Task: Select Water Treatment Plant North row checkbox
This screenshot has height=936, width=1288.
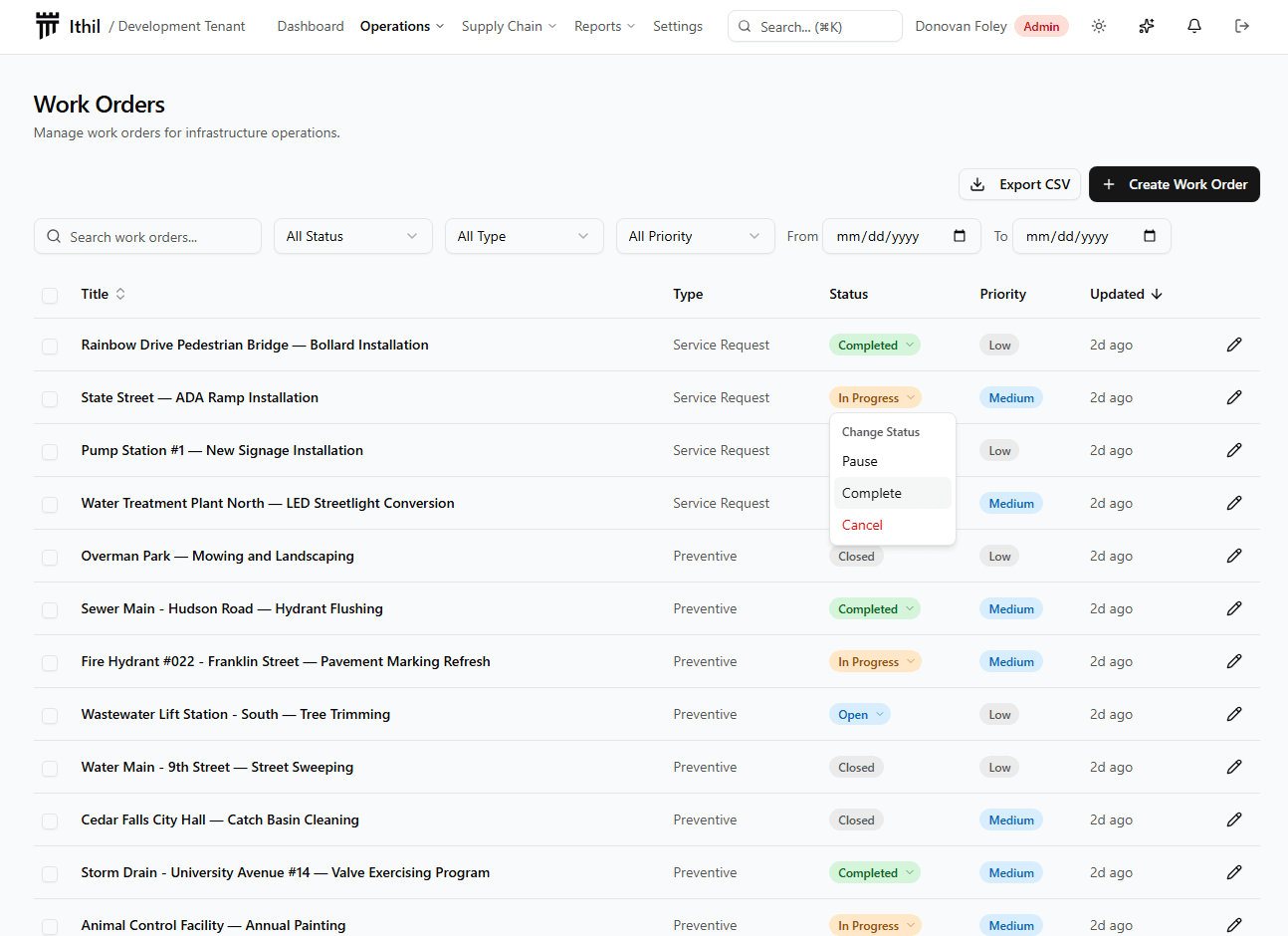Action: [50, 504]
